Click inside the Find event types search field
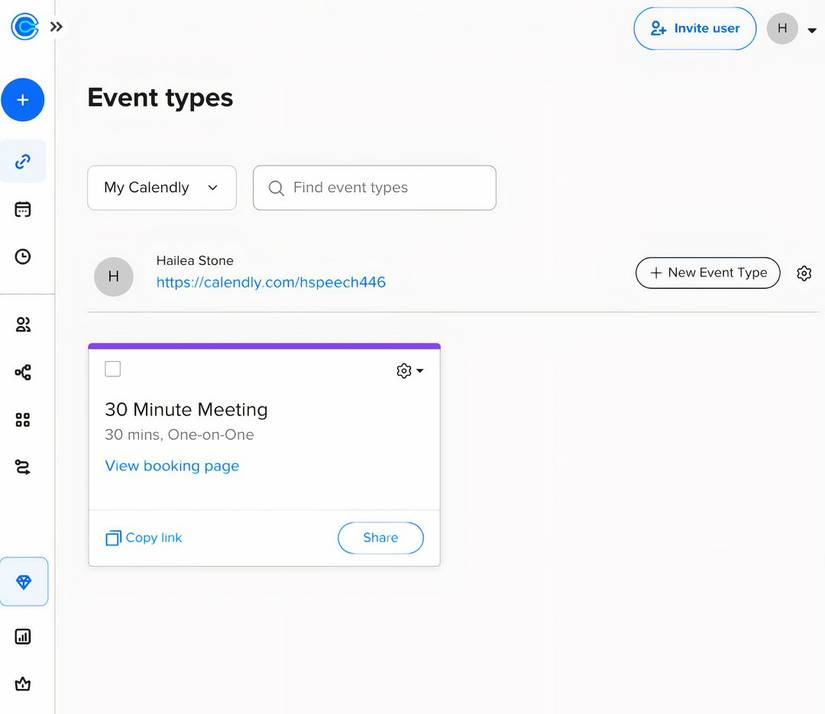This screenshot has width=825, height=714. (374, 187)
